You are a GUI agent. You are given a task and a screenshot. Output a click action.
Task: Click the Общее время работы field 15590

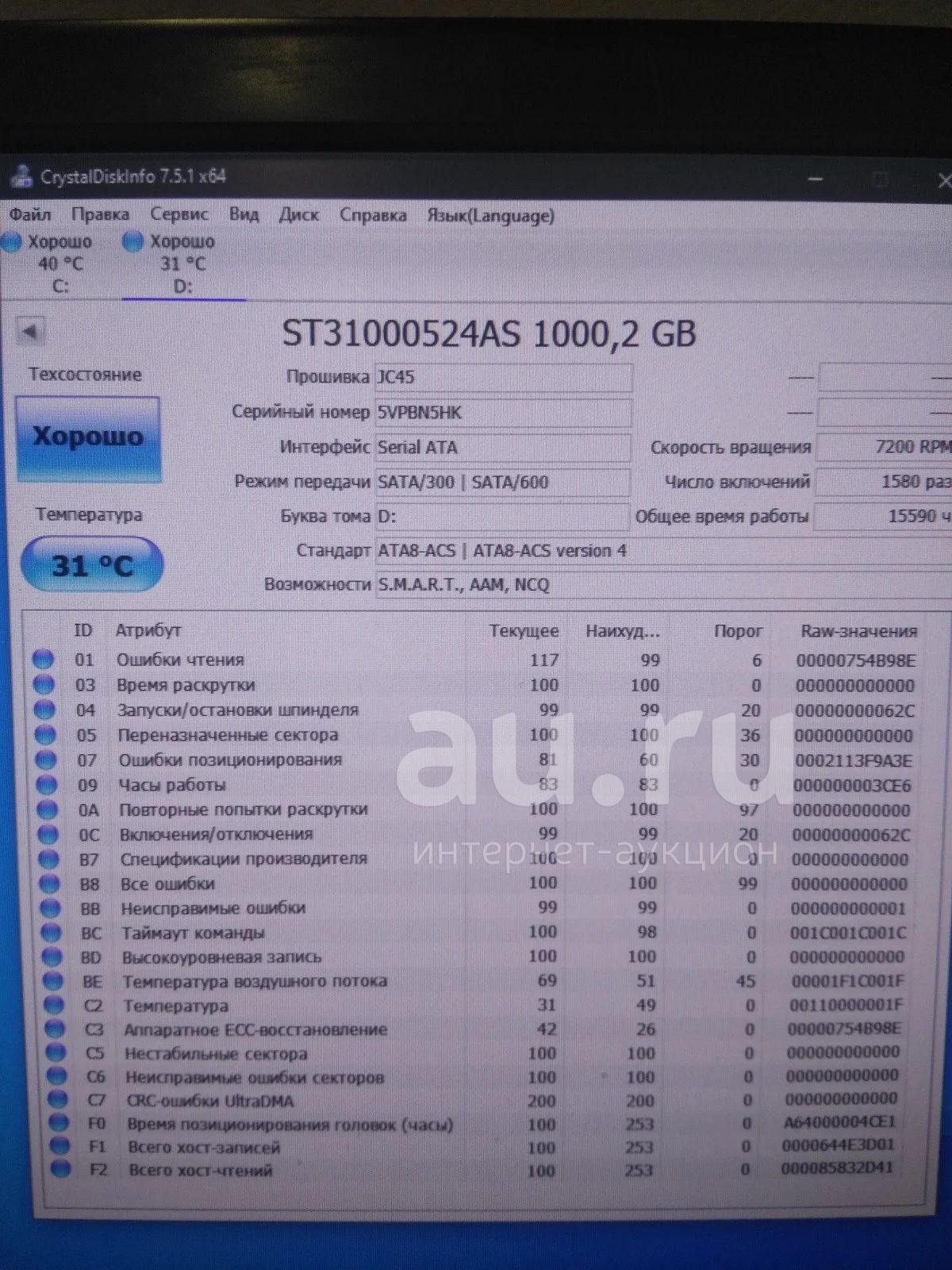point(882,516)
